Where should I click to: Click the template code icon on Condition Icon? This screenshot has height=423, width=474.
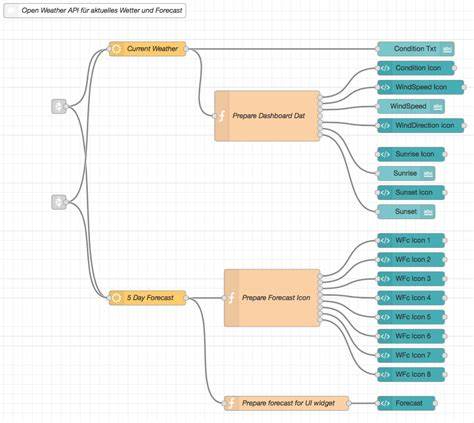click(x=385, y=68)
